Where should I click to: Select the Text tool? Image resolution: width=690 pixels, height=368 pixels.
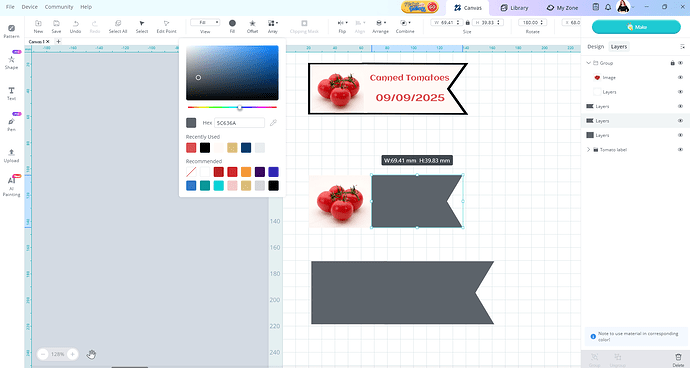click(11, 93)
